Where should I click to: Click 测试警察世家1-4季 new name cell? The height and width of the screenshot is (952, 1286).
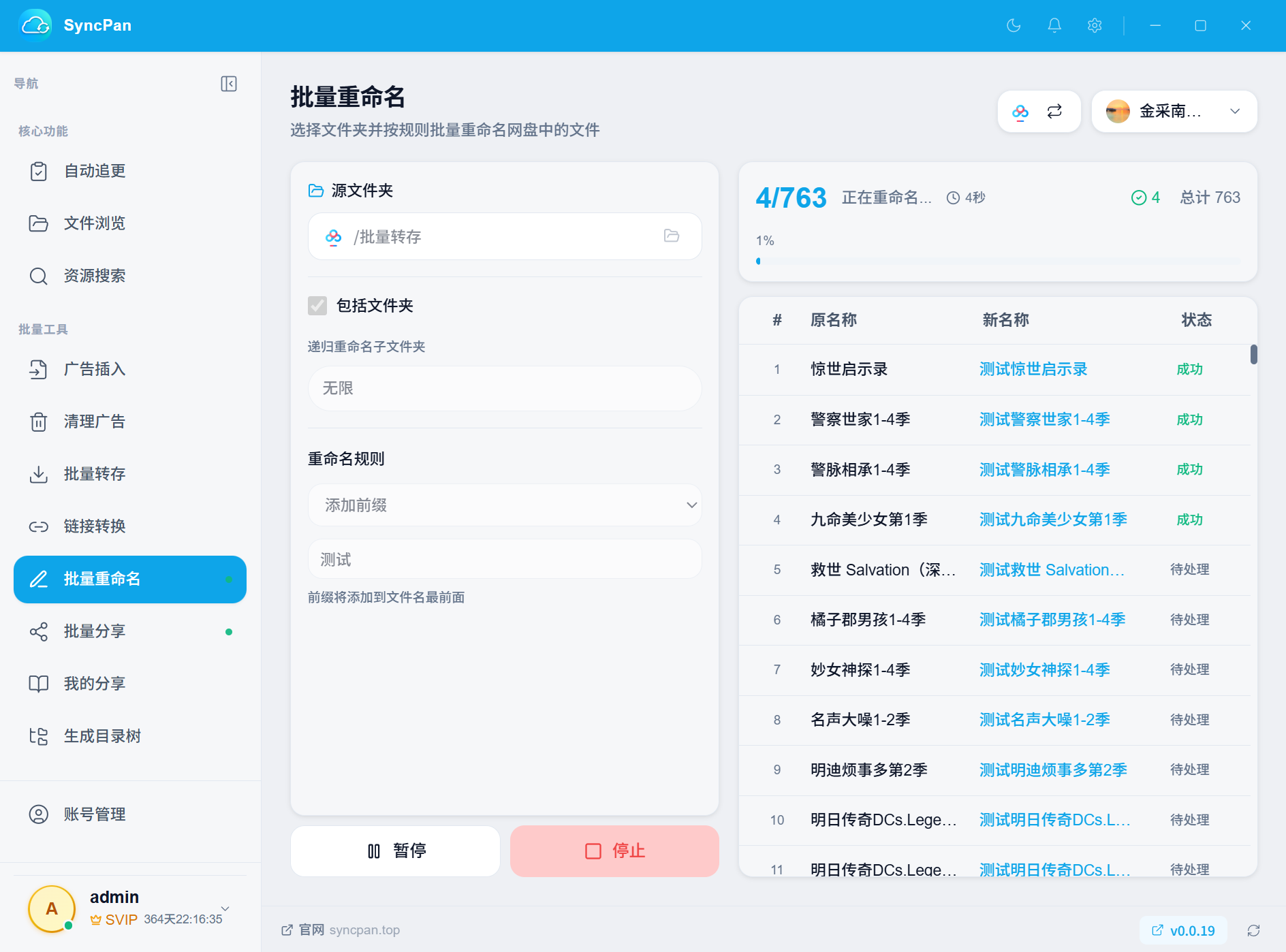(1045, 419)
